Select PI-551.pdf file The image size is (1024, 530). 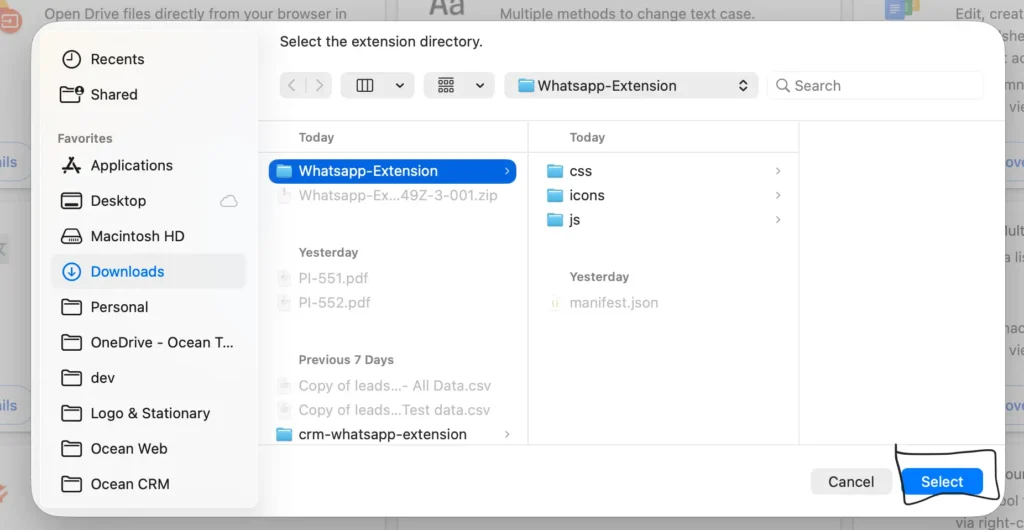tap(392, 279)
